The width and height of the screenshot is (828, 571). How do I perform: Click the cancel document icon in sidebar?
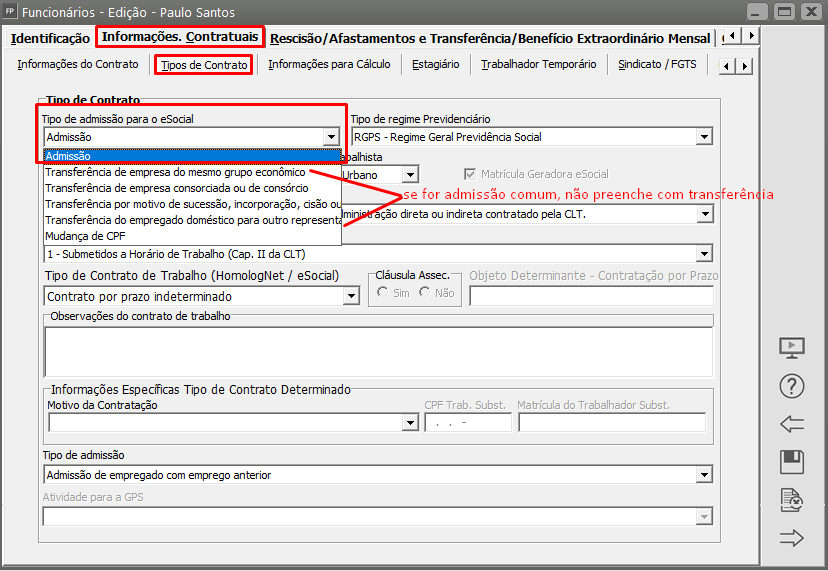tap(792, 500)
